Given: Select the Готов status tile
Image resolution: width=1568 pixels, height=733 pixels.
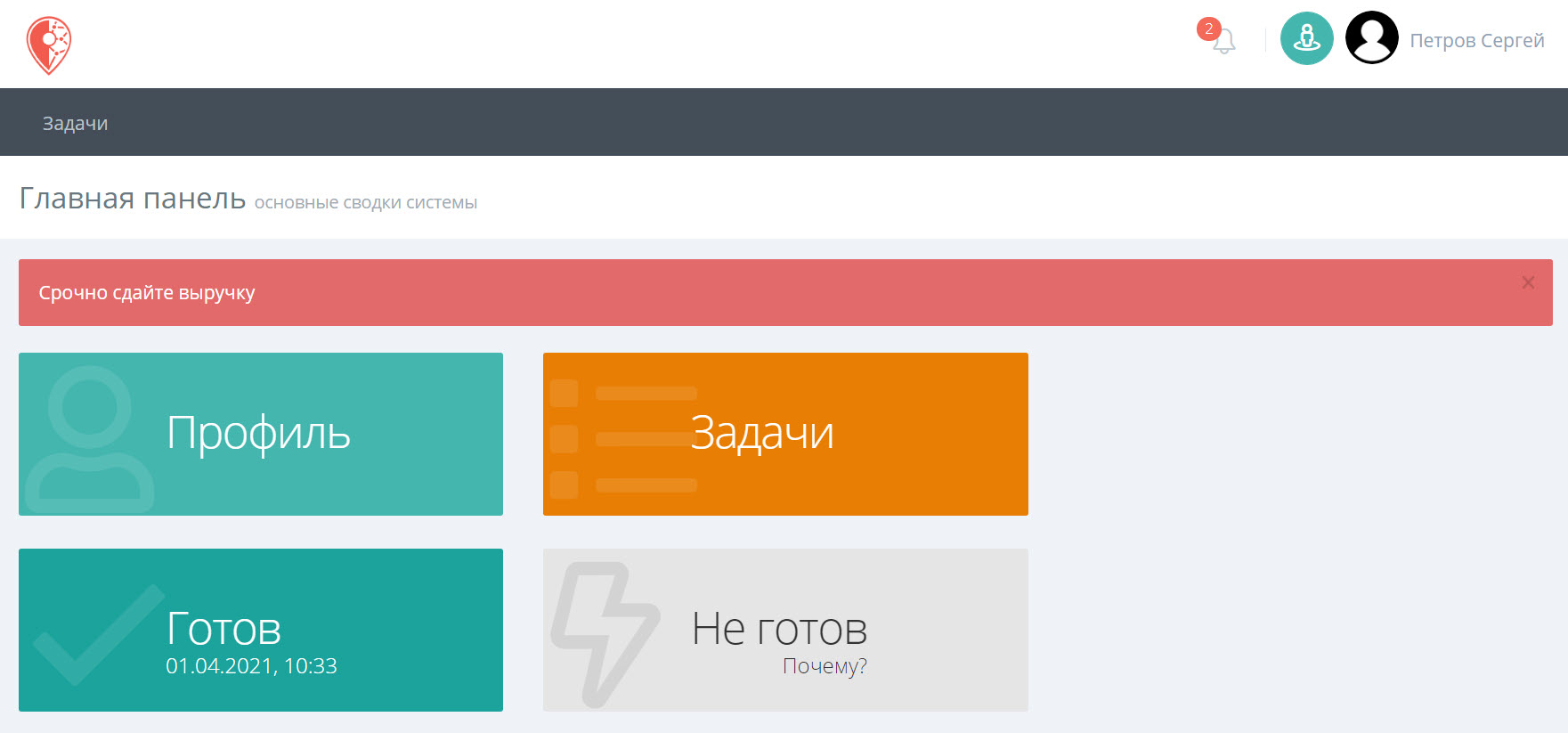Looking at the screenshot, I should click(x=261, y=630).
